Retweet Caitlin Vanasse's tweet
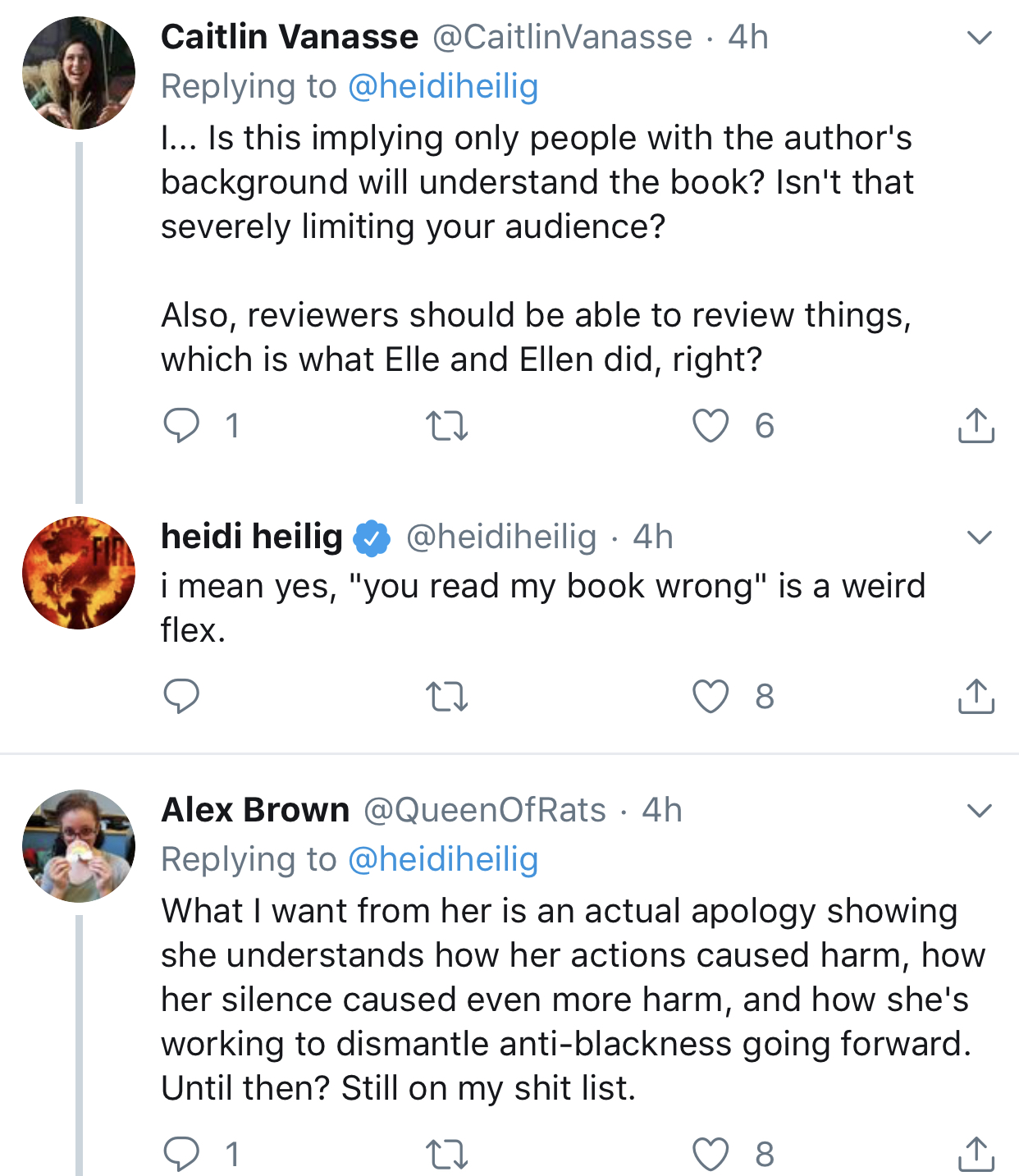Screen dimensions: 1019x1176 (447, 426)
